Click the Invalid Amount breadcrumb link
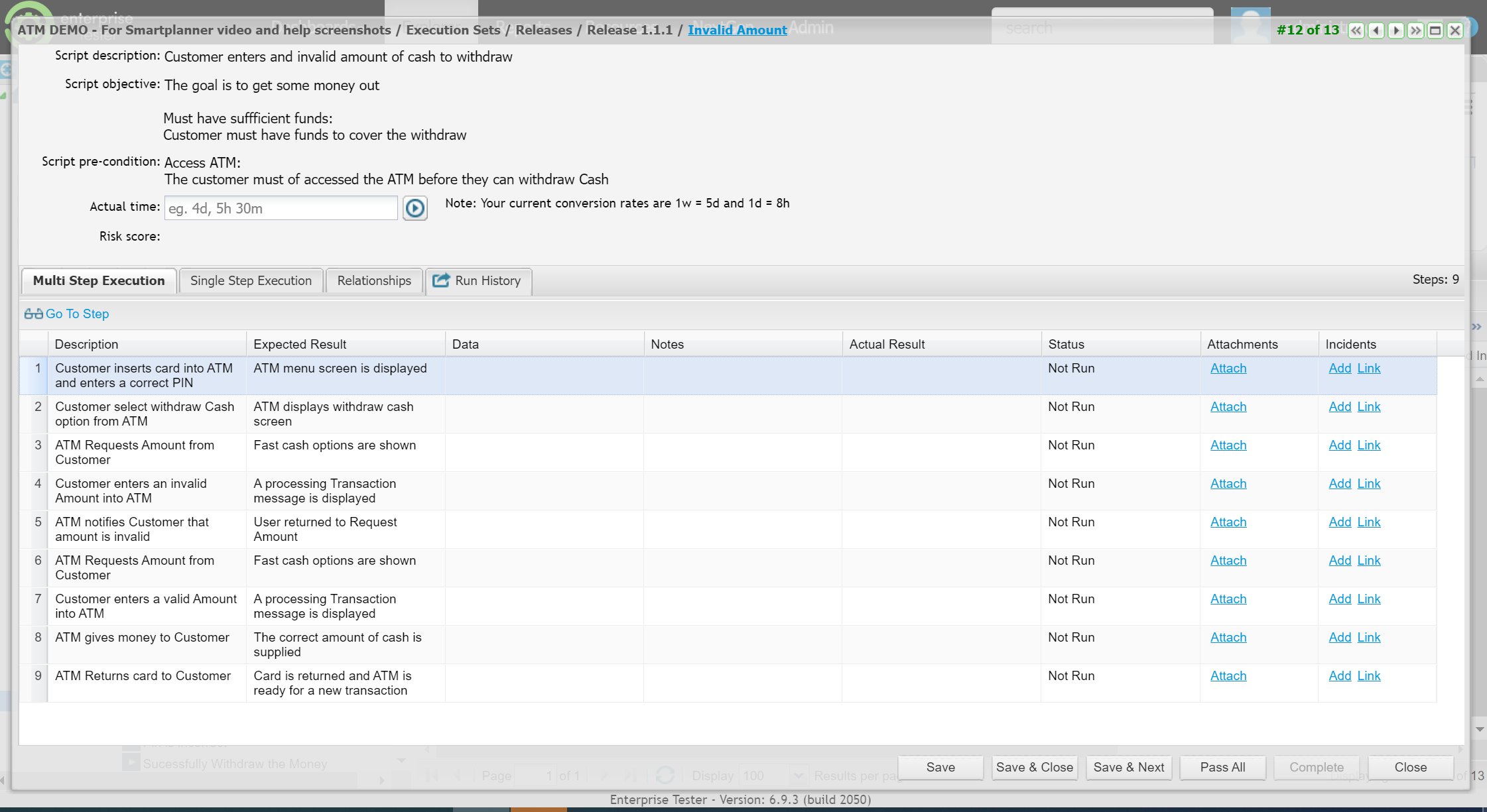 (737, 30)
